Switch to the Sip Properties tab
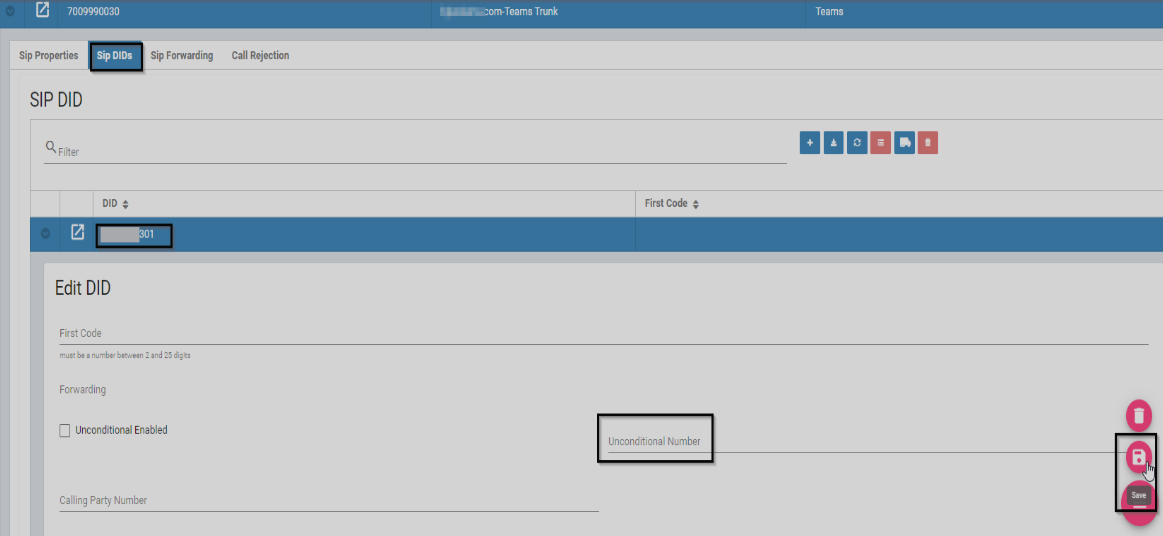The image size is (1163, 536). (49, 56)
